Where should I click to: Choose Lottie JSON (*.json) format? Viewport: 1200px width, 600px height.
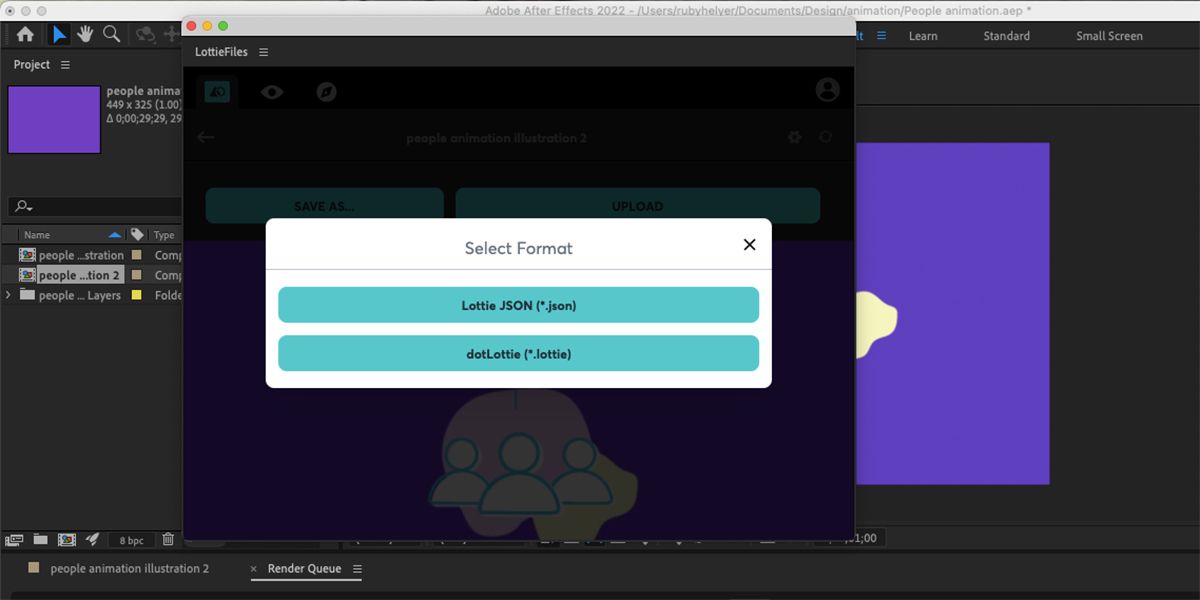tap(518, 305)
